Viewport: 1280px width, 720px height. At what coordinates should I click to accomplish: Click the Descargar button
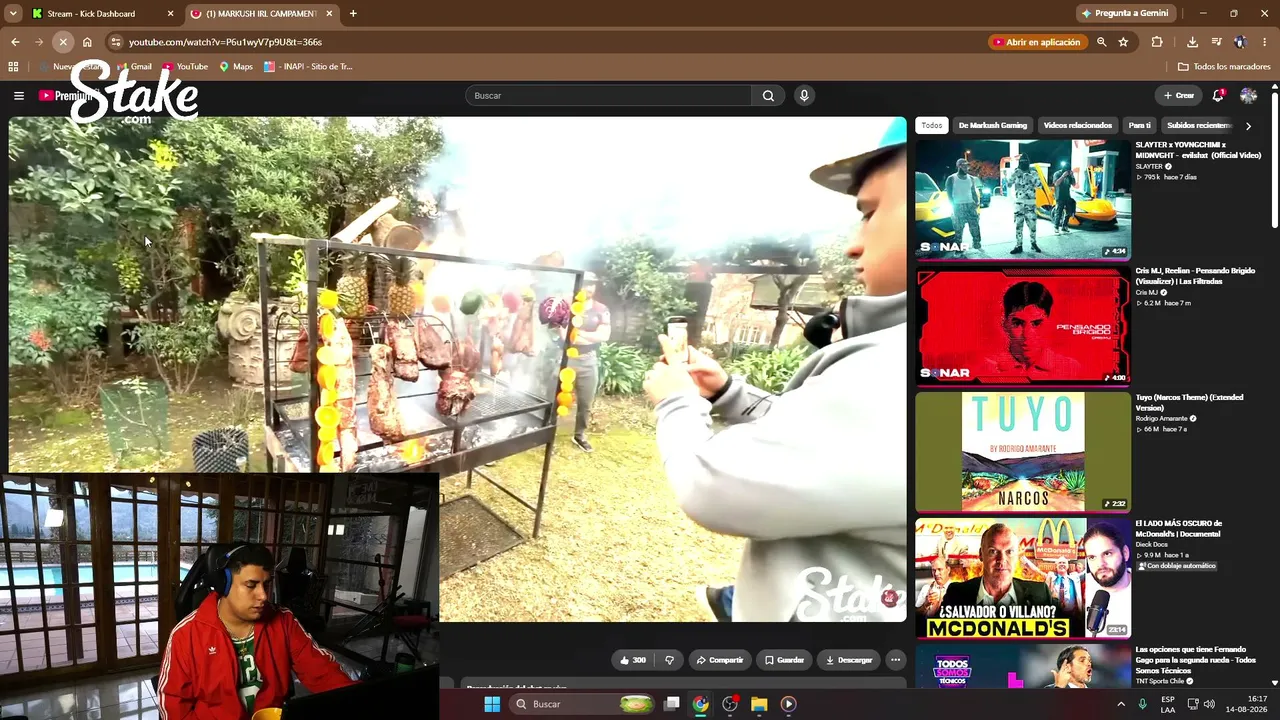(849, 660)
